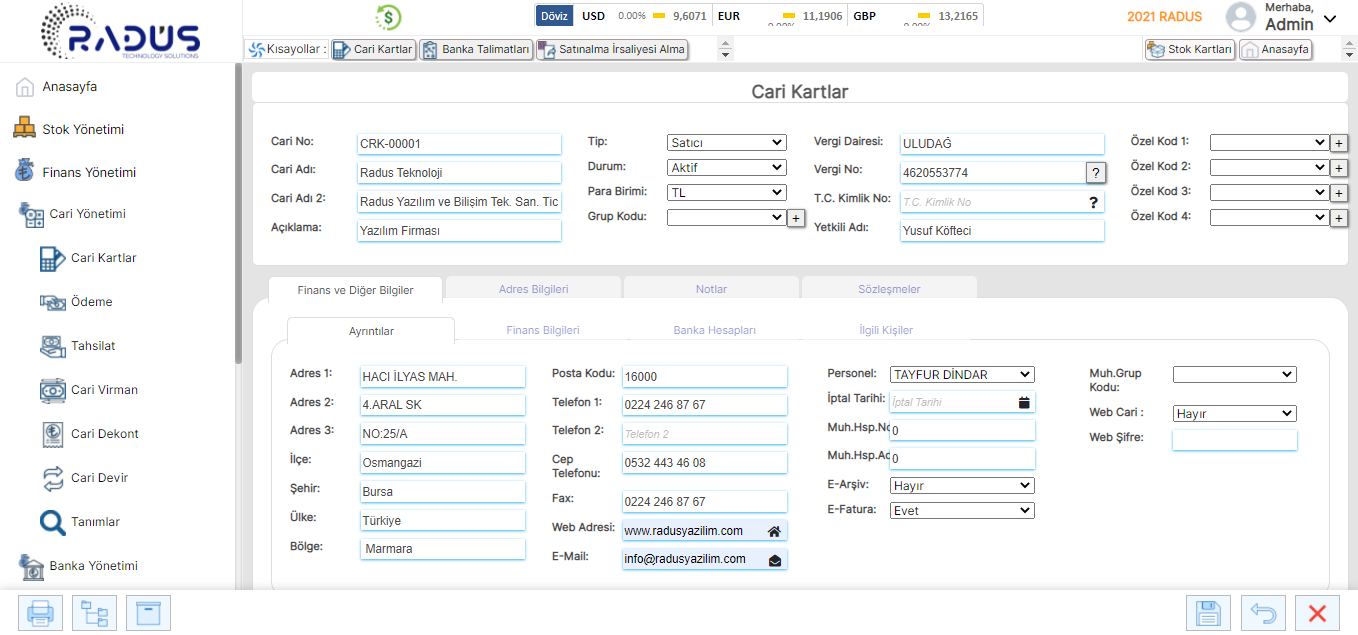Click the save floppy disk icon
Viewport: 1358px width, 635px height.
pos(1209,613)
